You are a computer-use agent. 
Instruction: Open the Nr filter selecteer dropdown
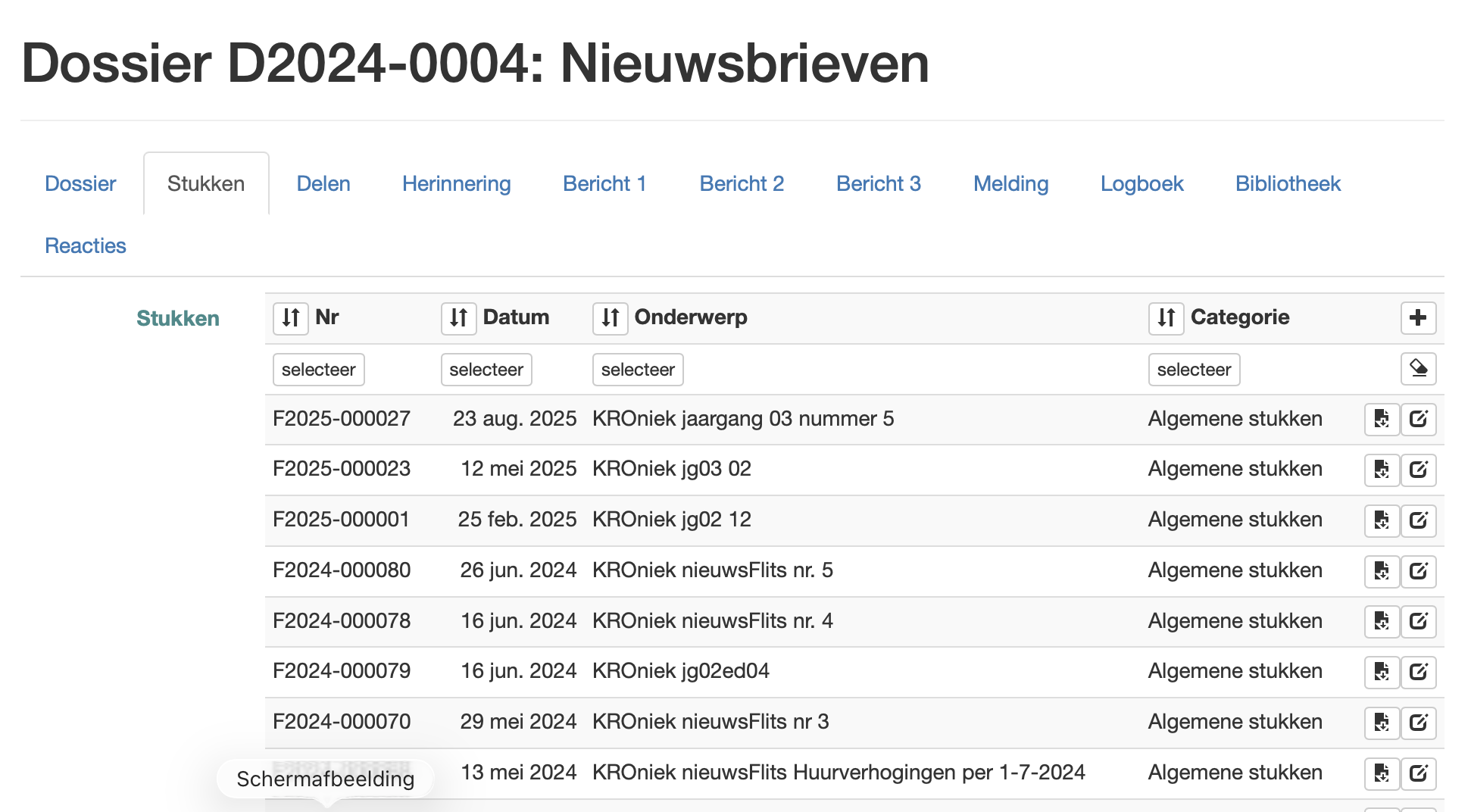pos(318,370)
